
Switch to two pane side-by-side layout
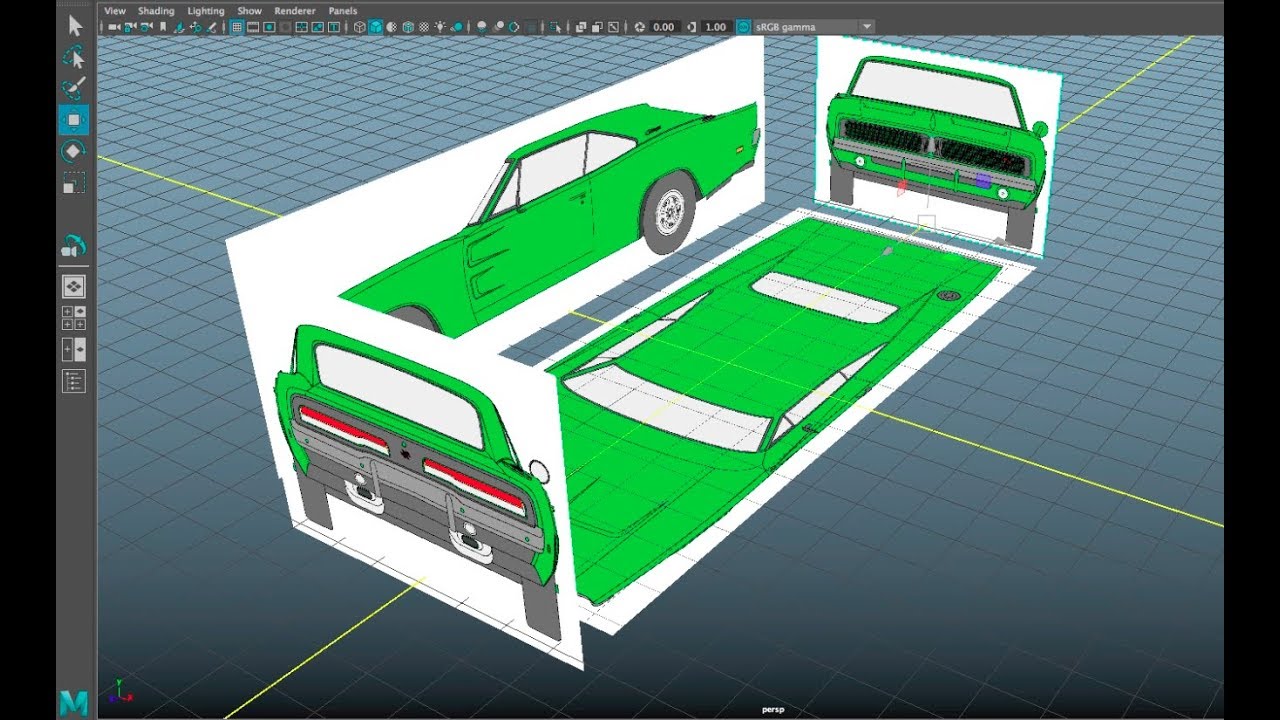(x=74, y=349)
